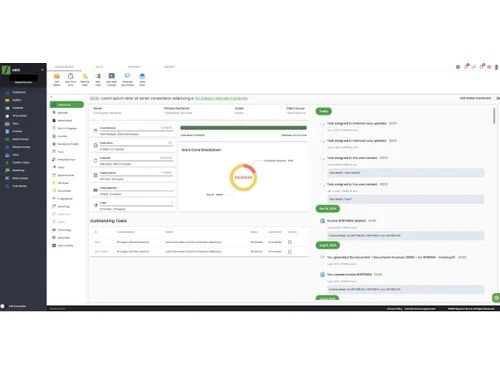The height and width of the screenshot is (375, 500).
Task: Click the Work Done Breakdown donut chart
Action: (243, 177)
